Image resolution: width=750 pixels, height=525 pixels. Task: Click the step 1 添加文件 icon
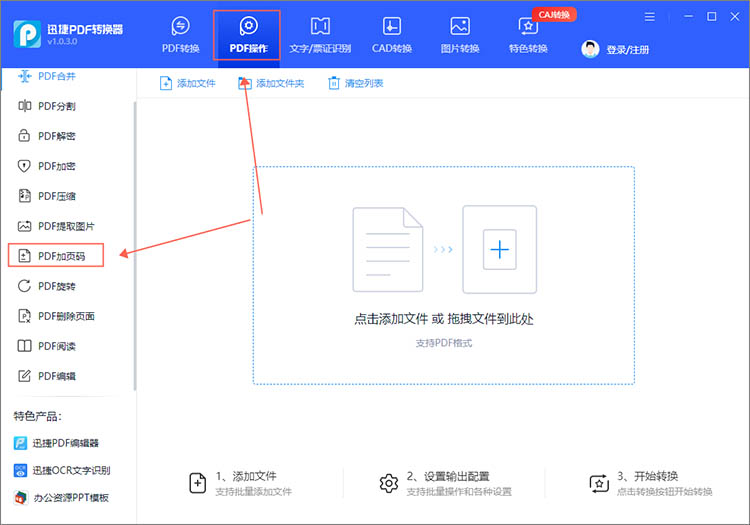[198, 483]
